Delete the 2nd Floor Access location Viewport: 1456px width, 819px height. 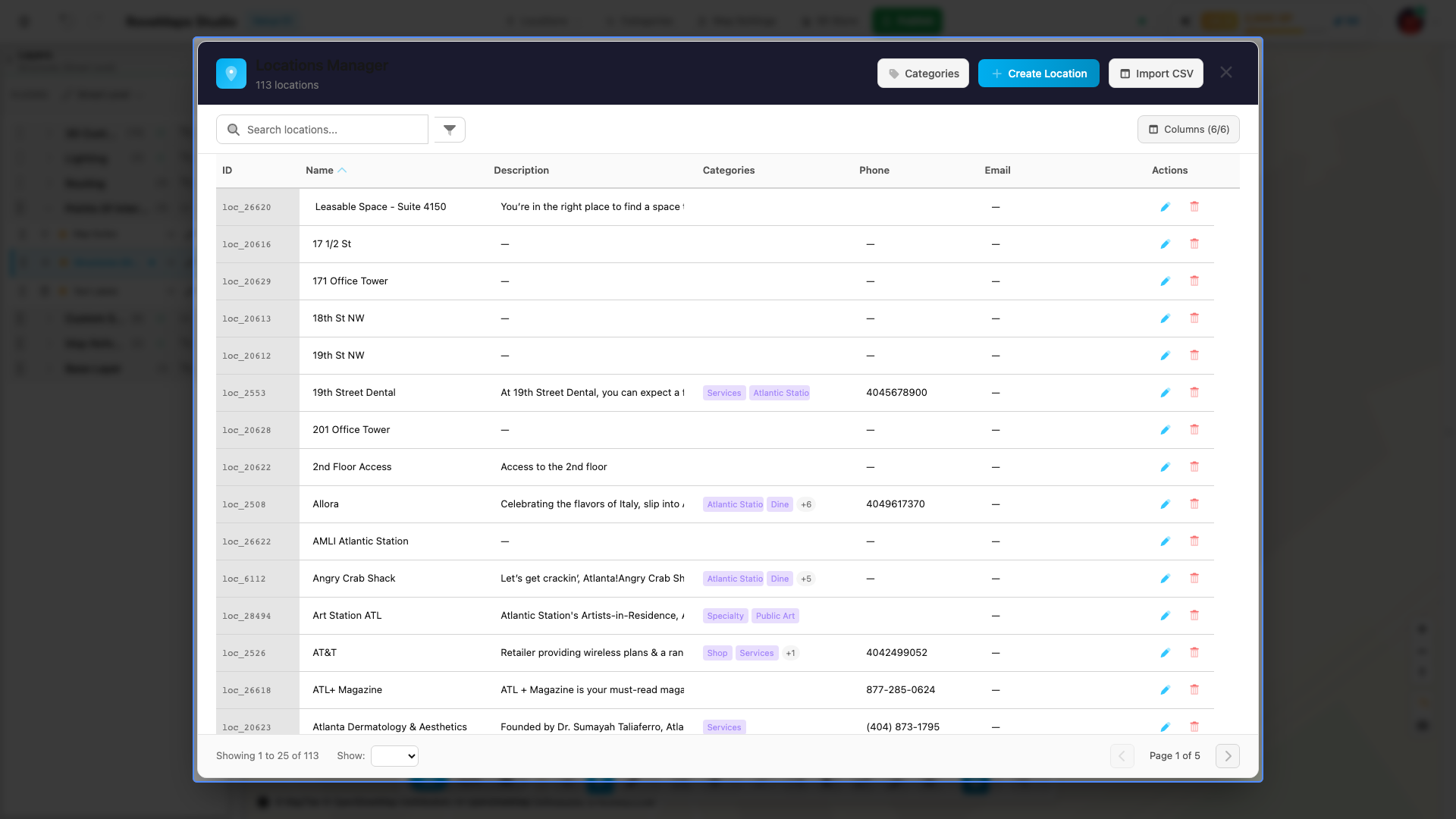(1194, 466)
